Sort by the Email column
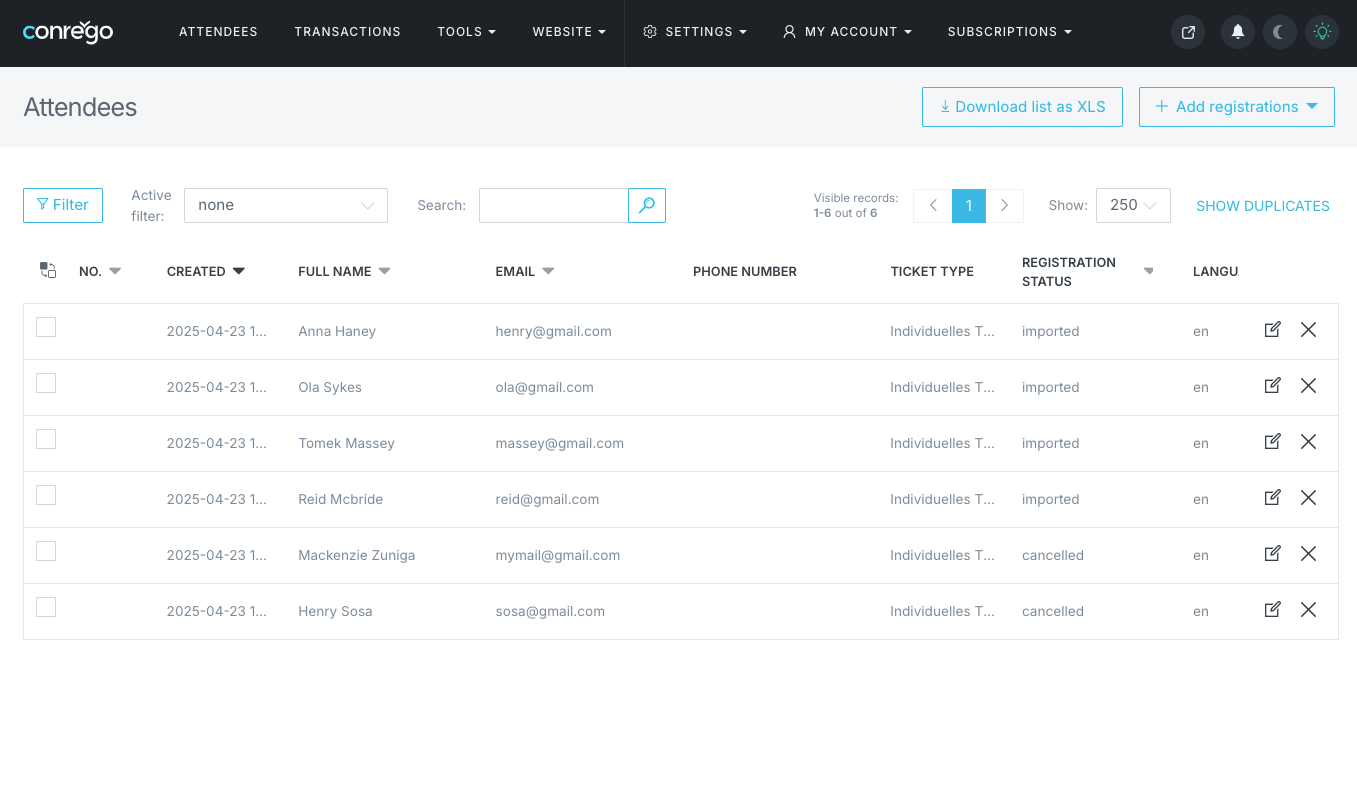The height and width of the screenshot is (796, 1357). click(524, 271)
